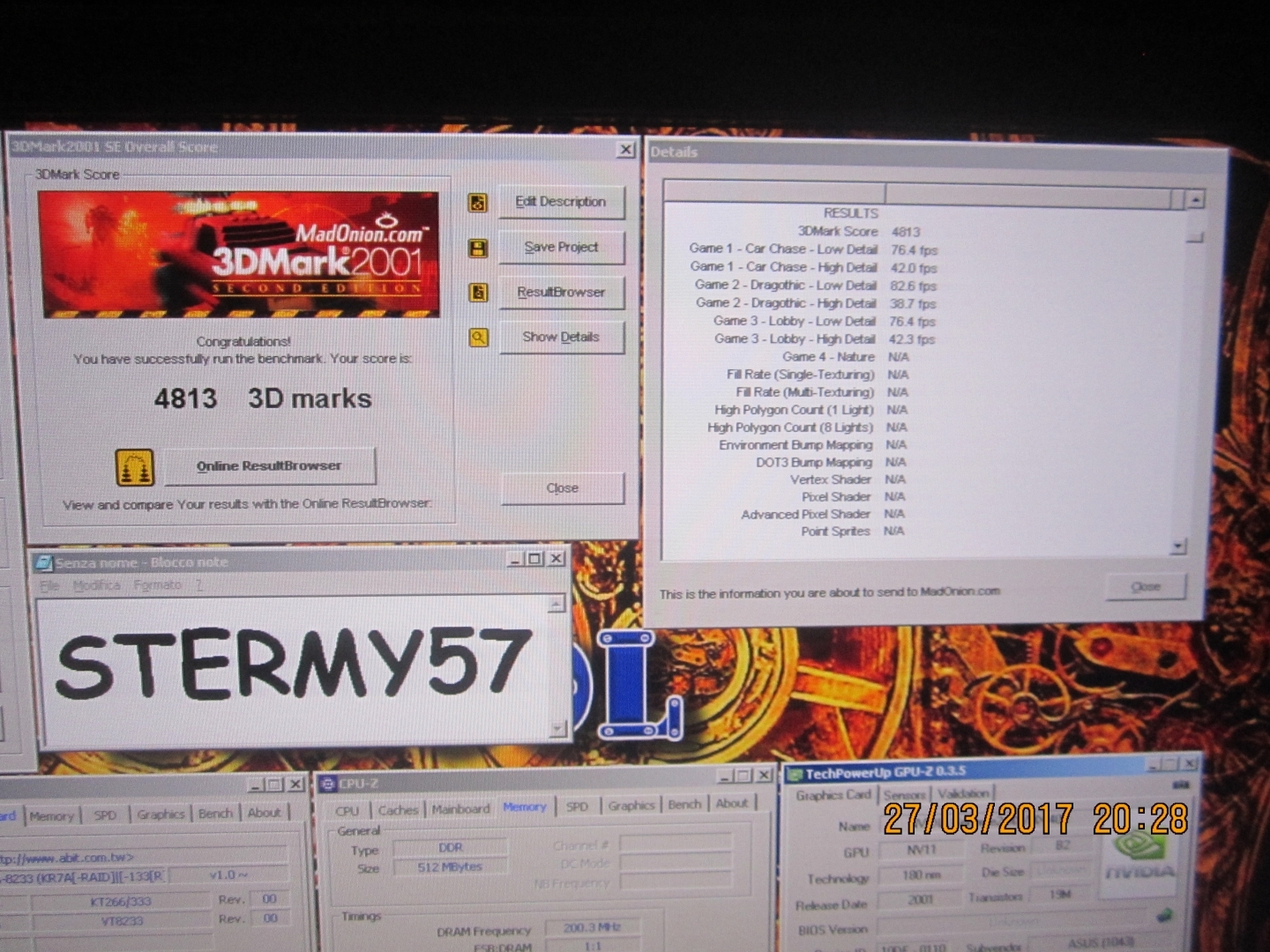Viewport: 1270px width, 952px height.
Task: Close the 3DMark score dialog with Close button
Action: (x=562, y=488)
